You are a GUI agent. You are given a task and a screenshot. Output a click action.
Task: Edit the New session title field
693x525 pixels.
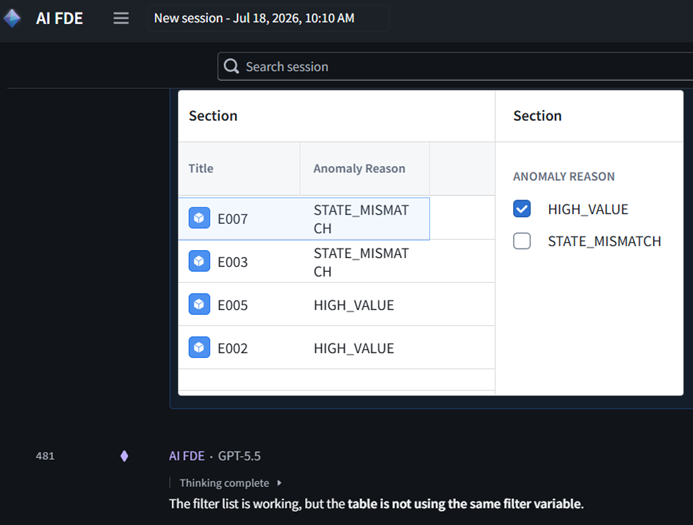click(x=268, y=18)
